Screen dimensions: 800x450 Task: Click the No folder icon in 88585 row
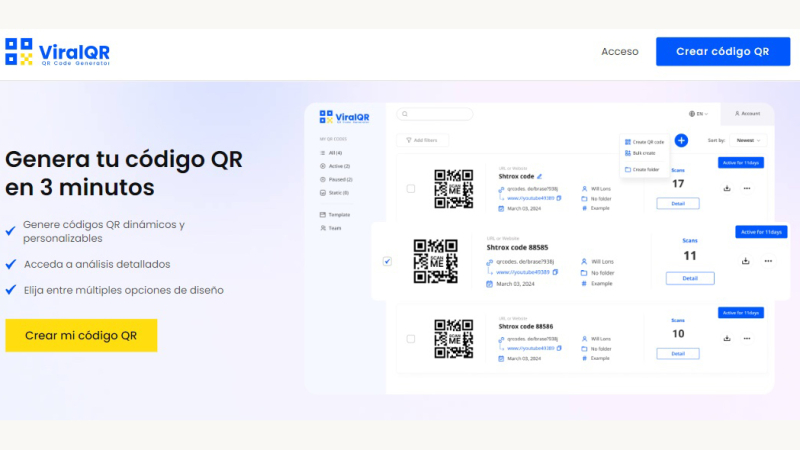tap(584, 273)
